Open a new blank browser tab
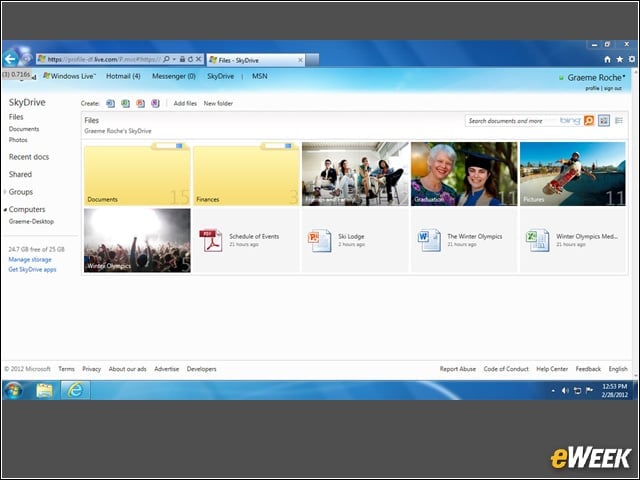The image size is (640, 480). (312, 60)
